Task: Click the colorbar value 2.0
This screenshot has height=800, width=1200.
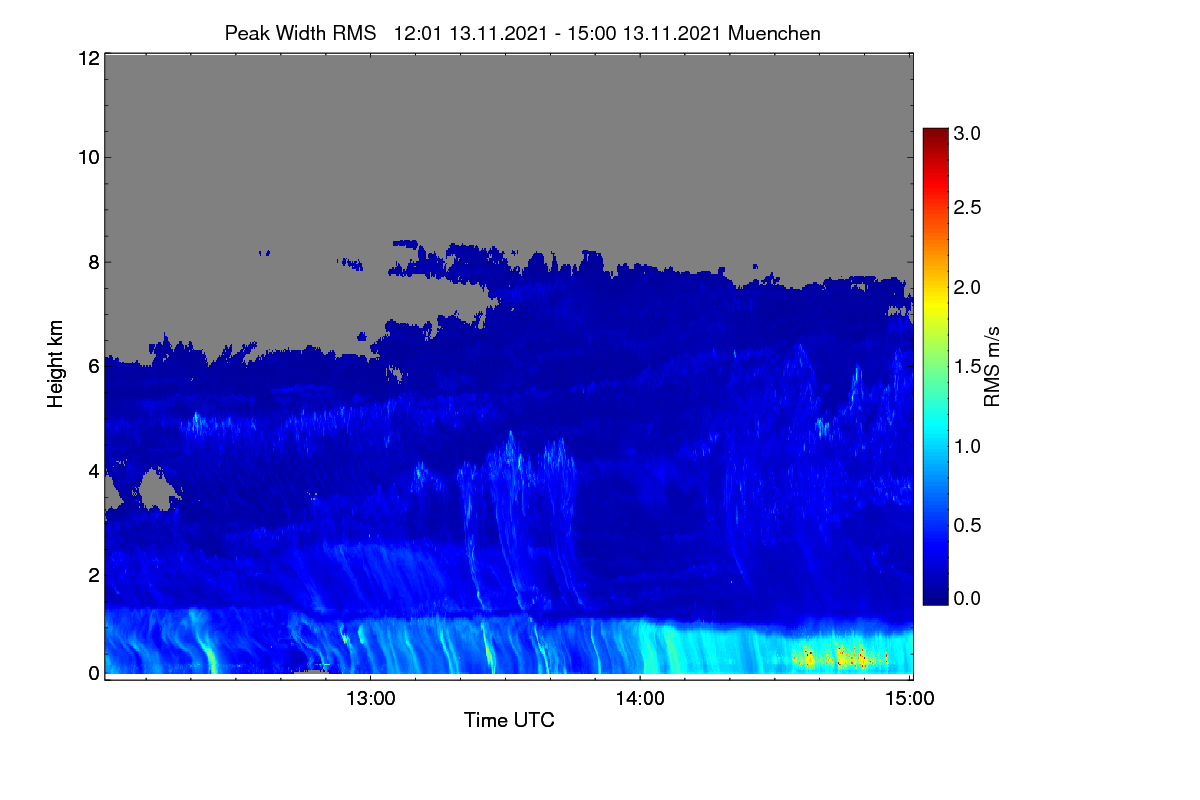Action: 967,288
